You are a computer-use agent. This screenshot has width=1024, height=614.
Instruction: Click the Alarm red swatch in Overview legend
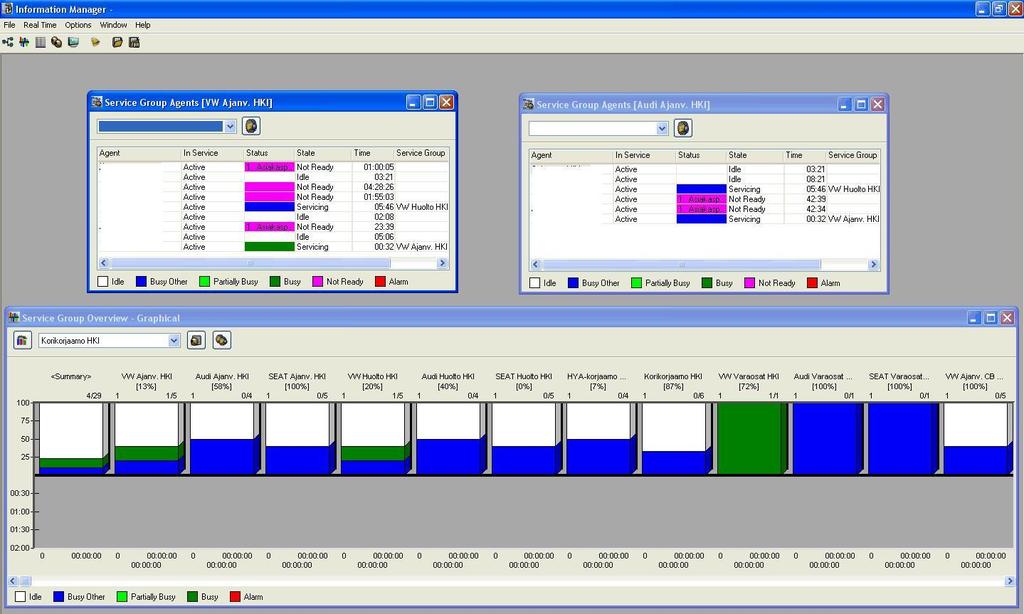point(235,596)
